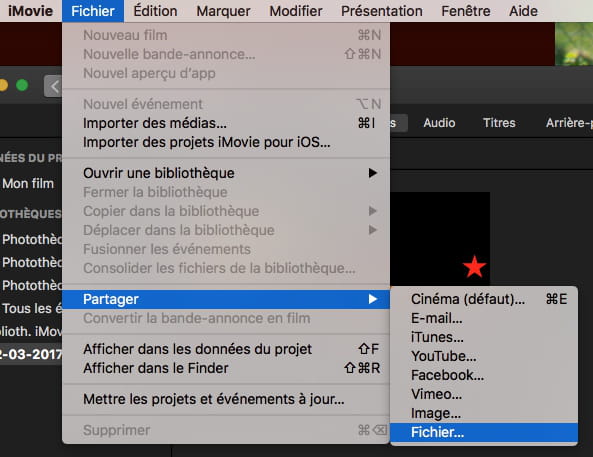Open the Aide menu
The height and width of the screenshot is (457, 593).
pos(523,11)
